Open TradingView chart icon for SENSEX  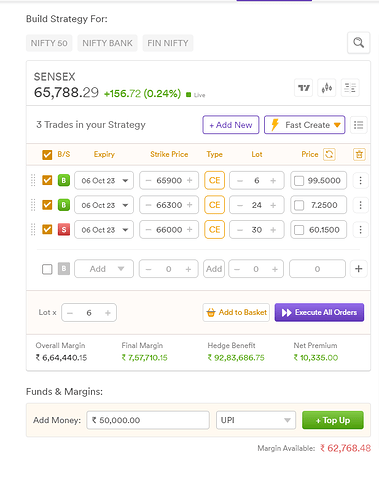[303, 88]
